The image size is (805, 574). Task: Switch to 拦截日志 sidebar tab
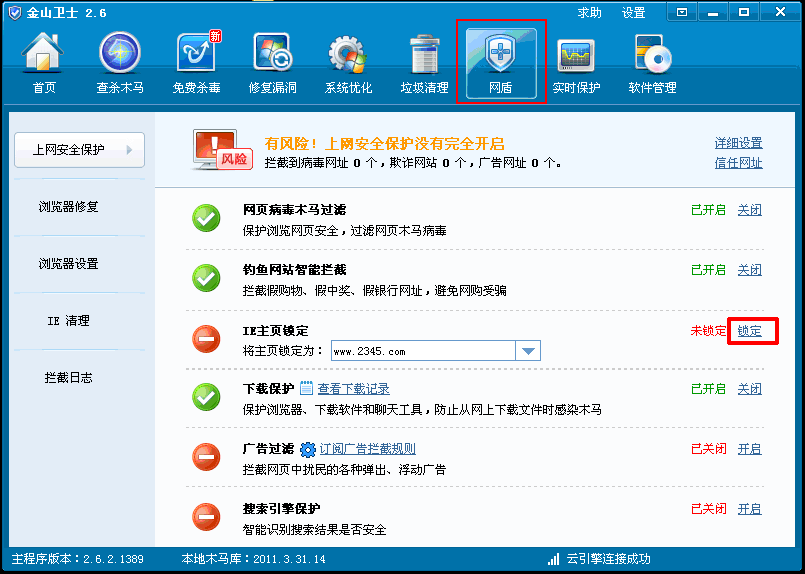click(x=68, y=378)
